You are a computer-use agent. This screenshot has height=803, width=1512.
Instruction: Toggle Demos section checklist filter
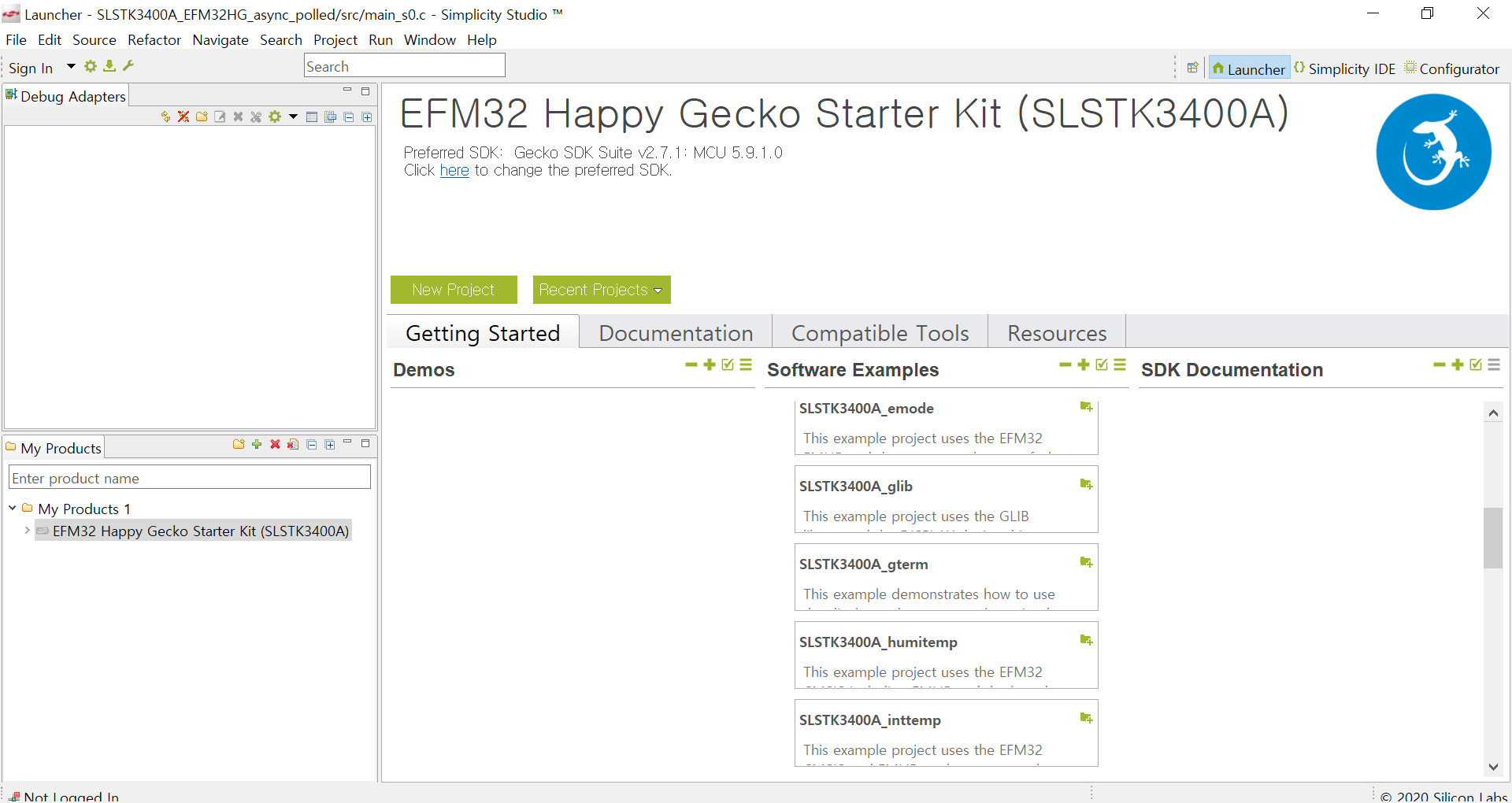pyautogui.click(x=728, y=364)
